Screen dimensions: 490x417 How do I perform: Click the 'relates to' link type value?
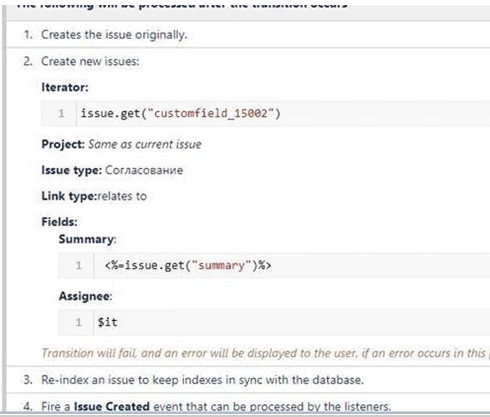122,196
